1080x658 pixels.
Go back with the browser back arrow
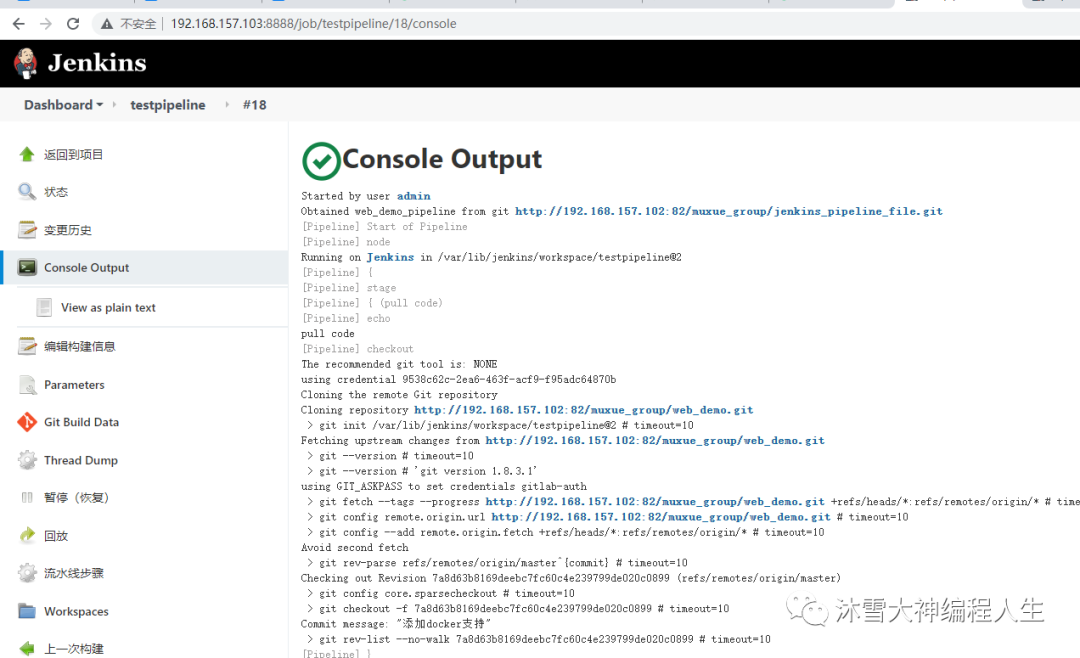[19, 24]
